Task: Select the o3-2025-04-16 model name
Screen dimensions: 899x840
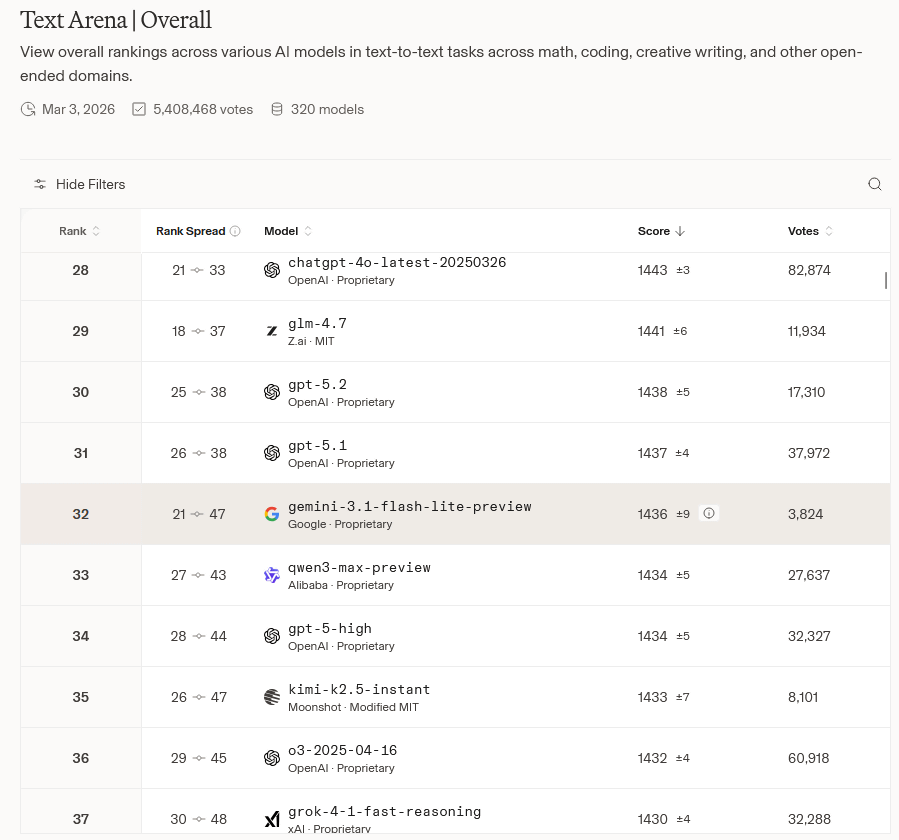Action: (x=342, y=750)
